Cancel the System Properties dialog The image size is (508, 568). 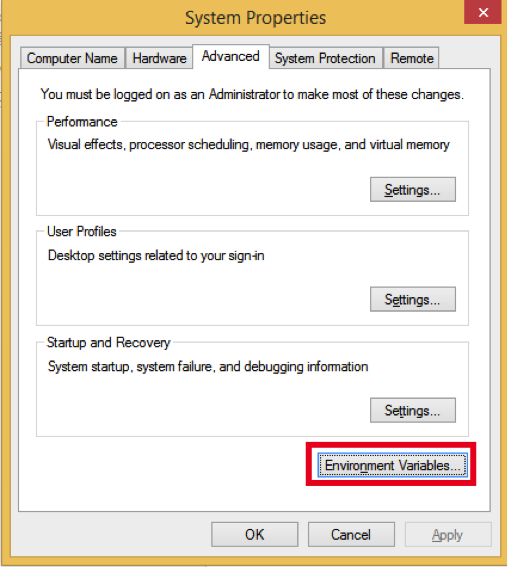point(351,534)
